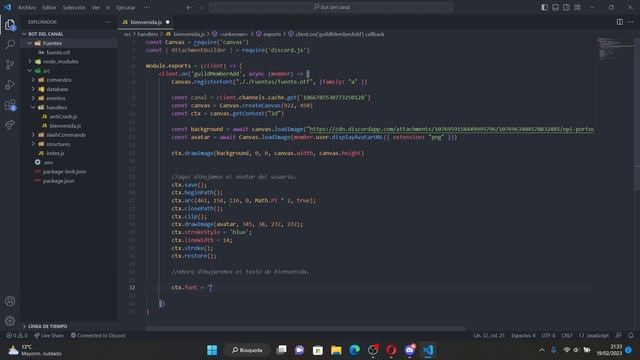The image size is (640, 360).
Task: Change encoding via UTF-8 status item
Action: click(548, 336)
